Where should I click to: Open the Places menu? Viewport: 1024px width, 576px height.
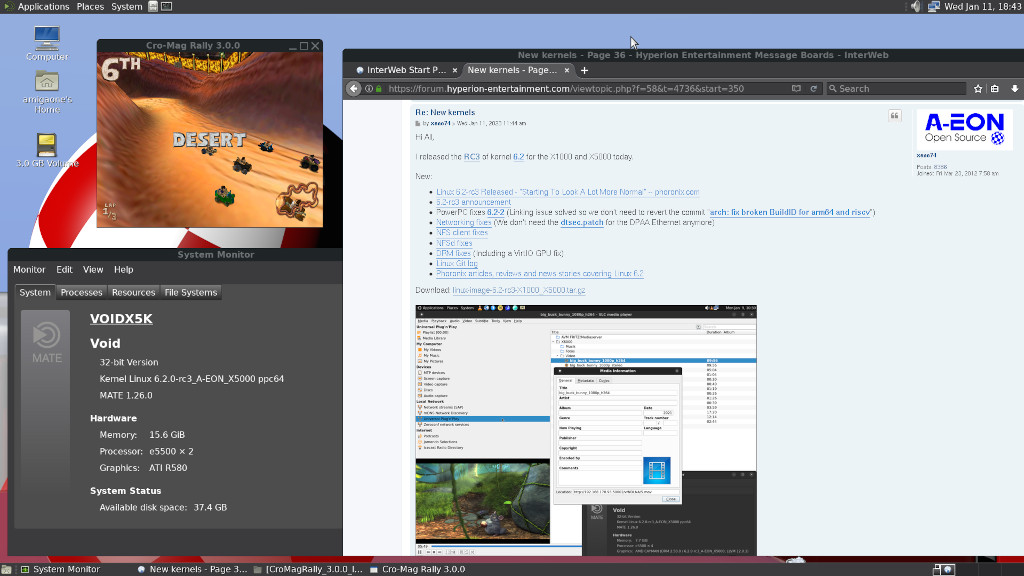90,7
